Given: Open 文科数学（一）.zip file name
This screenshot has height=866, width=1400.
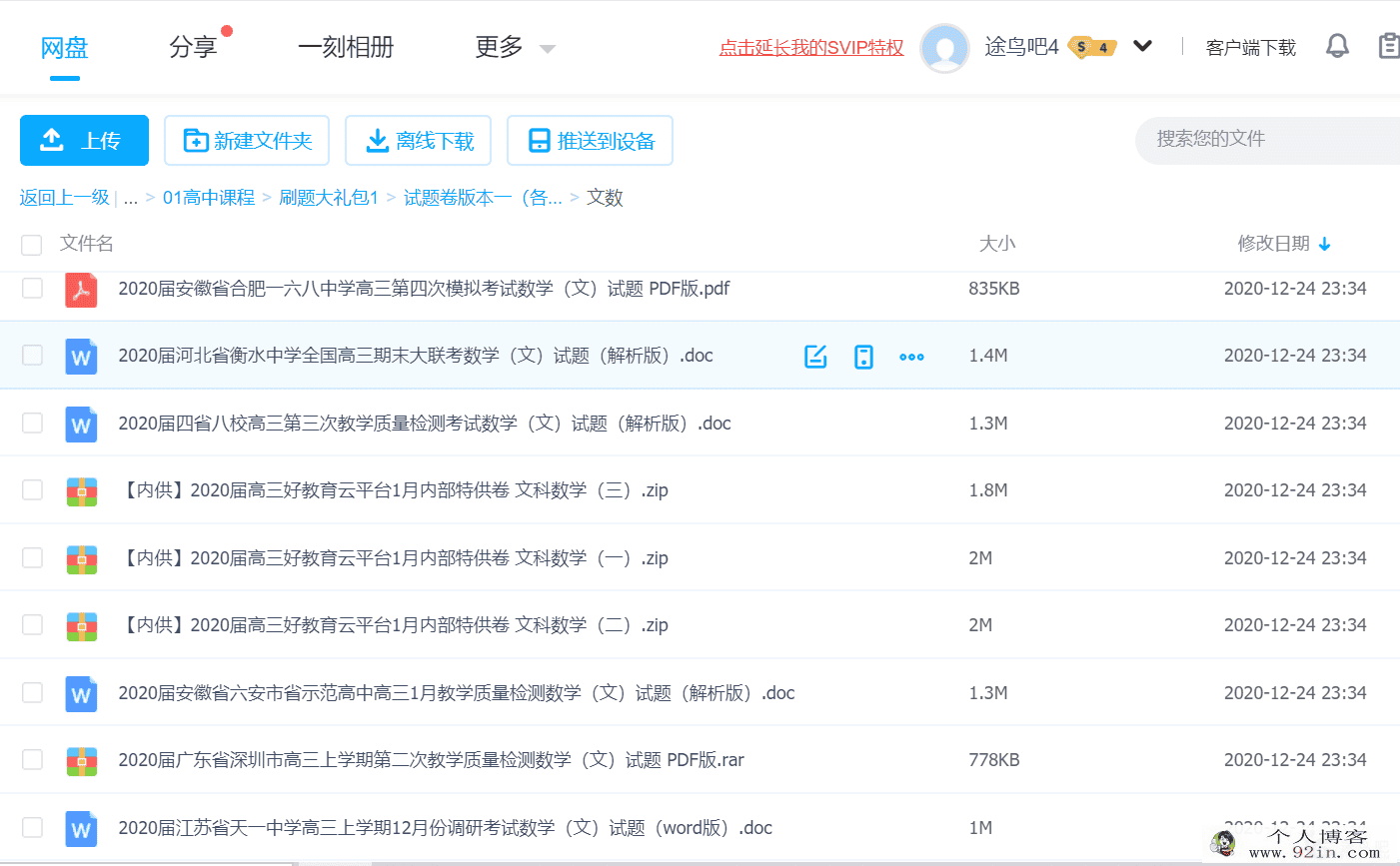Looking at the screenshot, I should 394,558.
